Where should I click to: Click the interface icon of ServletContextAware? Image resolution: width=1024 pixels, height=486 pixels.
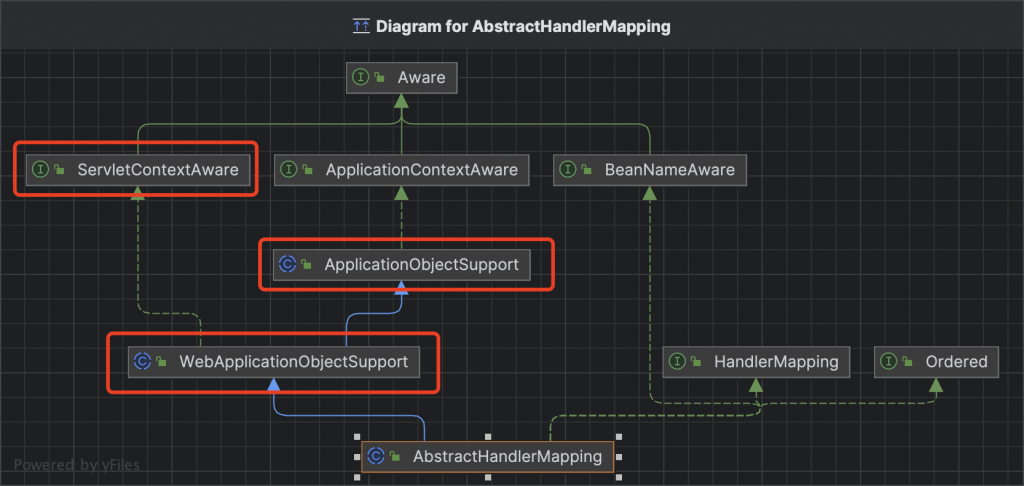40,170
